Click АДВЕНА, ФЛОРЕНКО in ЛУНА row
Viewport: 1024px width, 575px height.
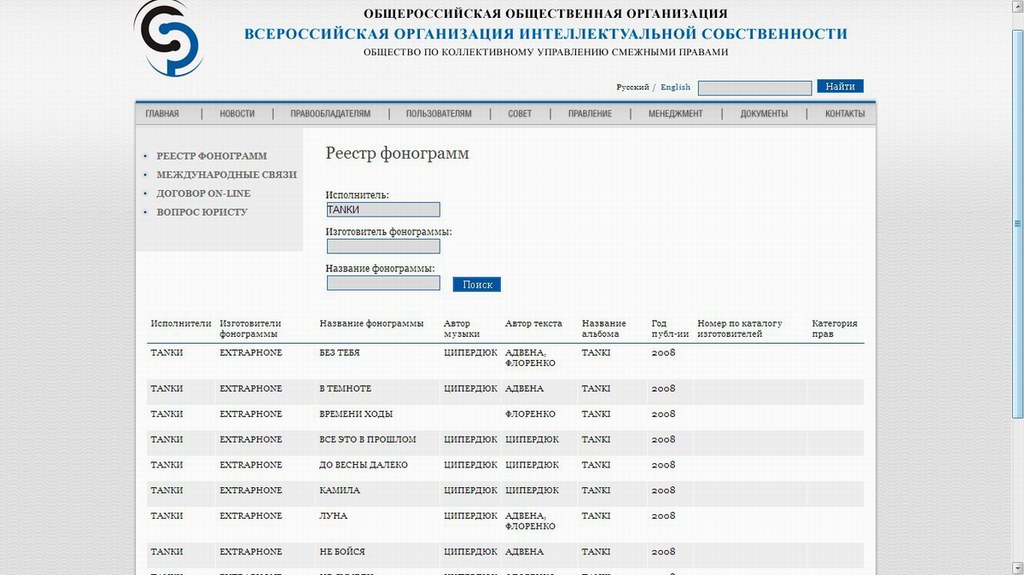(x=530, y=521)
